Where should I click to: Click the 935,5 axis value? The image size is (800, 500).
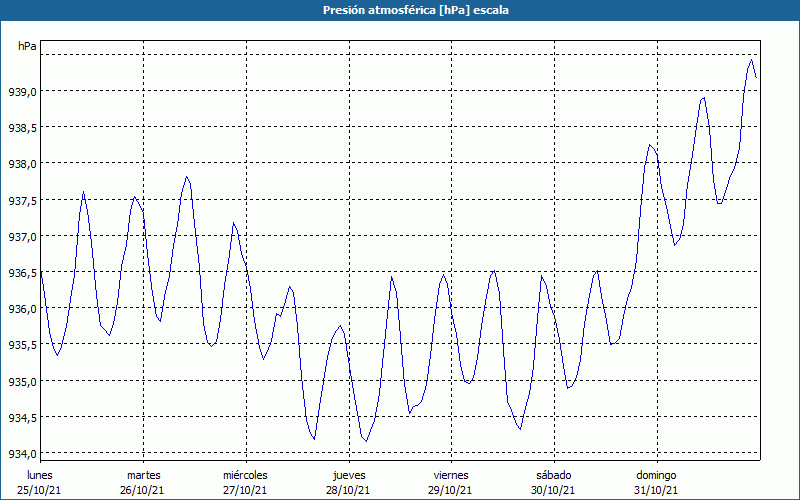click(x=22, y=345)
